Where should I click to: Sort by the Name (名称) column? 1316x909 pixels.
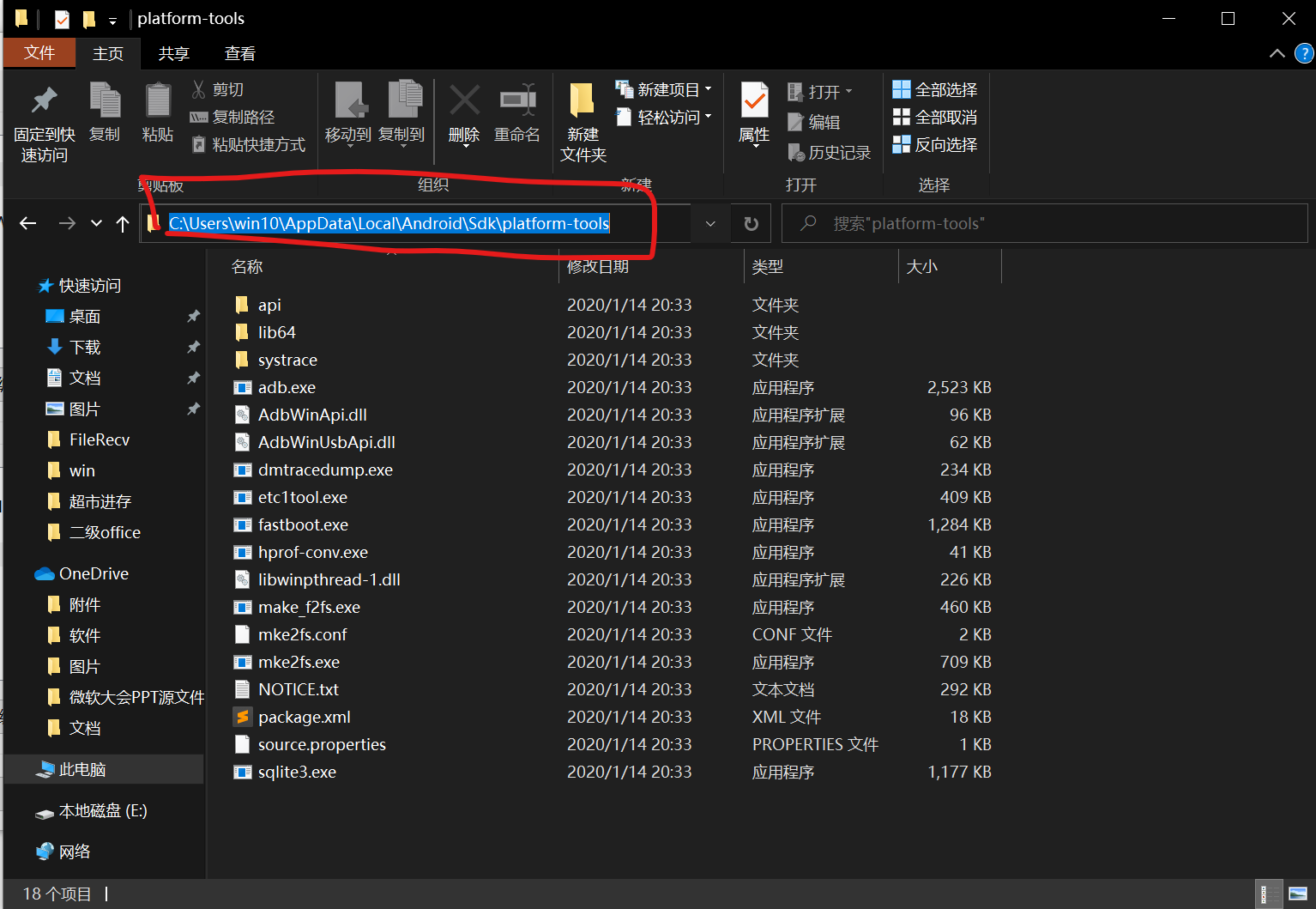pos(247,267)
